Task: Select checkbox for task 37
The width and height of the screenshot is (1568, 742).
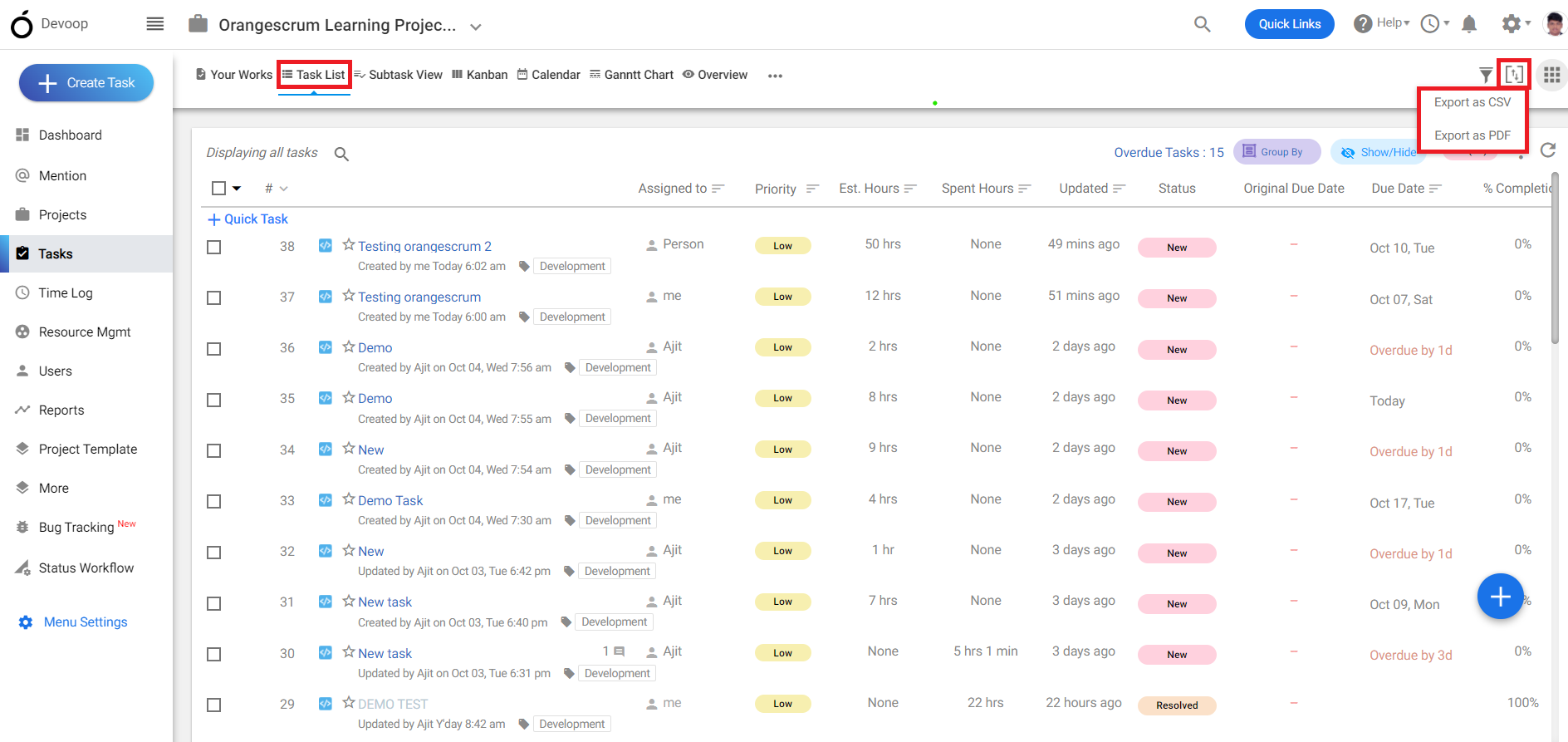Action: click(x=214, y=297)
